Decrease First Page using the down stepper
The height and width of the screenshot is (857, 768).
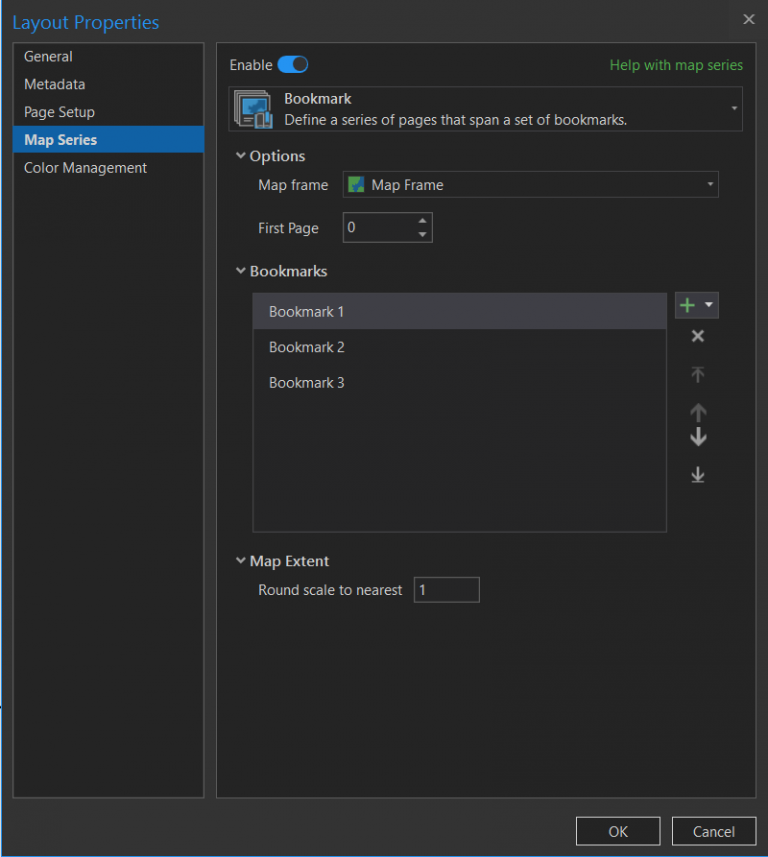tap(423, 232)
